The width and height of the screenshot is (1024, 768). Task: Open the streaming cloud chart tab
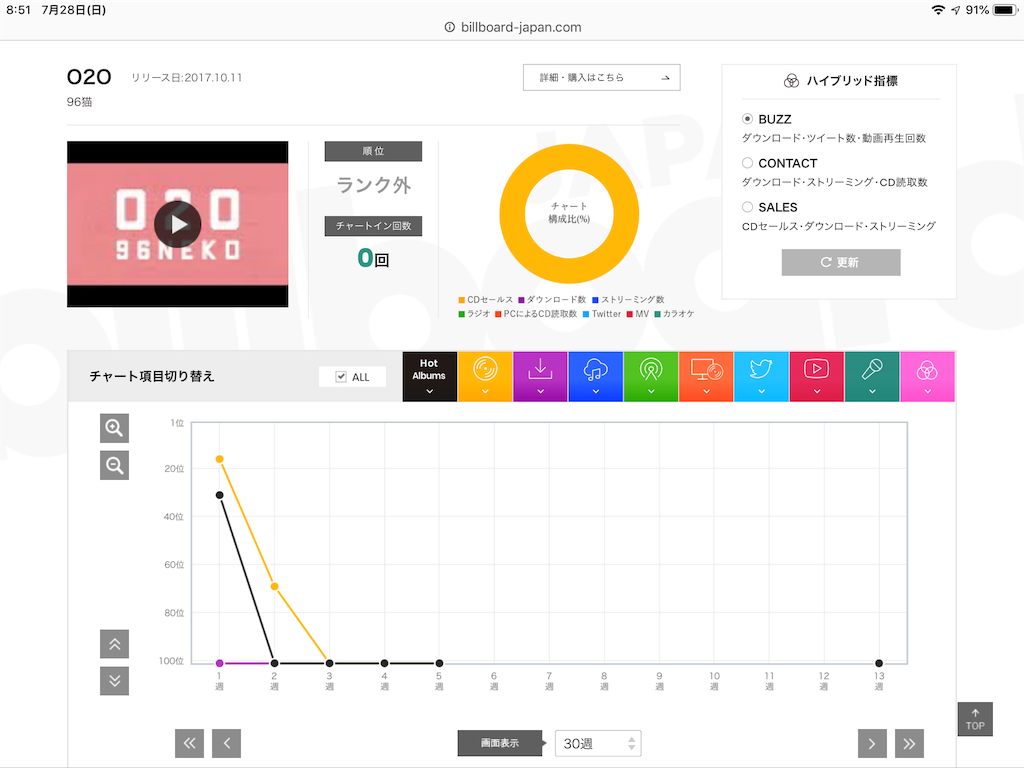tap(596, 376)
